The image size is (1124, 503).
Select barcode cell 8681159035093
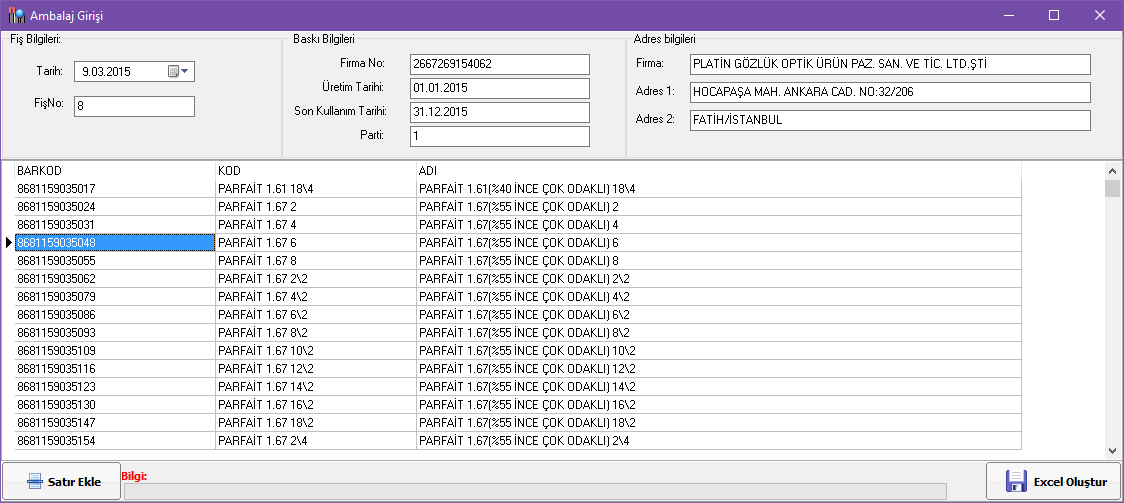(115, 332)
